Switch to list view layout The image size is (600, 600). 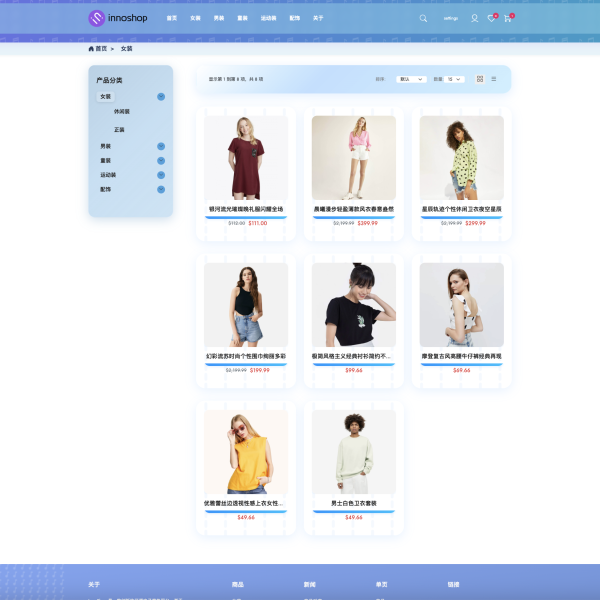click(x=494, y=79)
